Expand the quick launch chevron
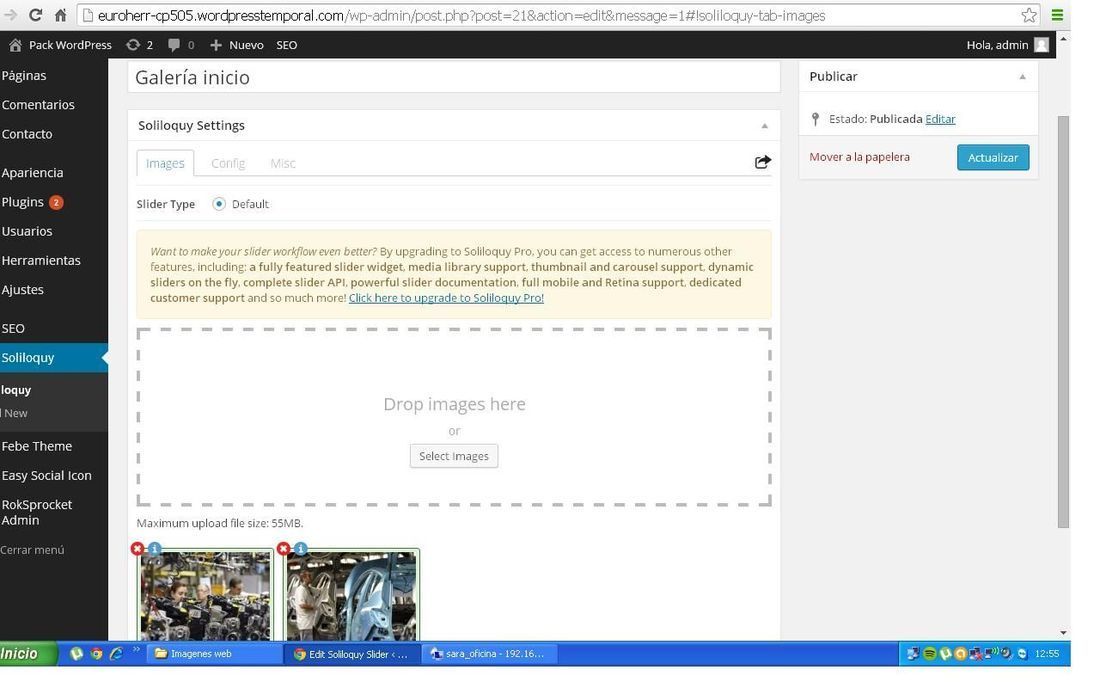The height and width of the screenshot is (688, 1100). click(136, 649)
